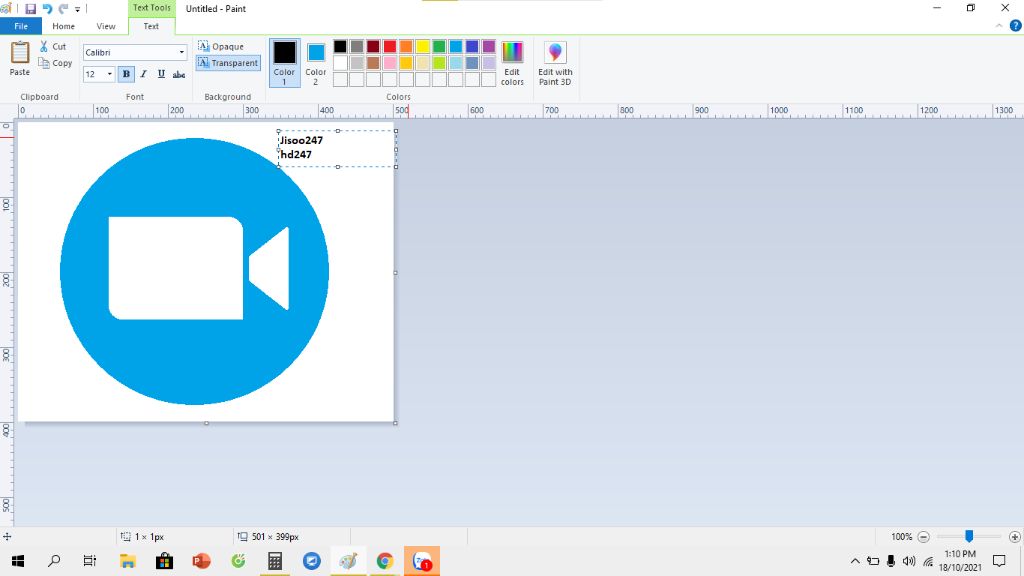The image size is (1024, 576).
Task: Open the File menu
Action: coord(21,26)
